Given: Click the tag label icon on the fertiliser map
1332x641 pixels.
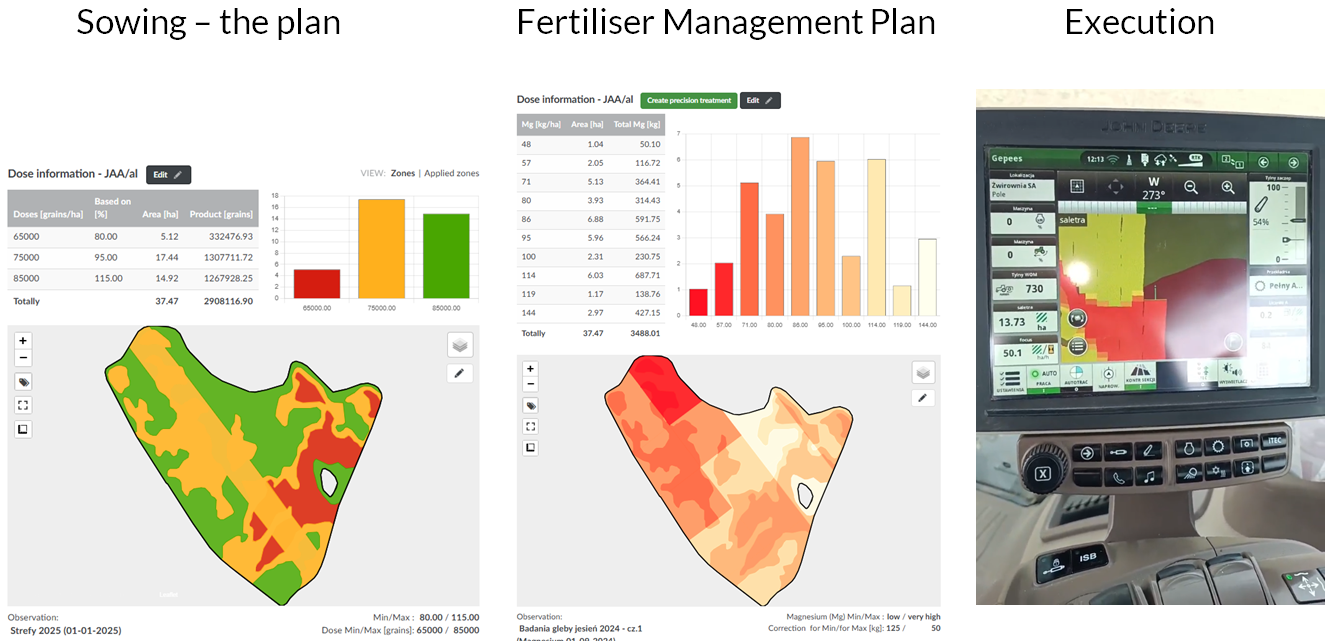Looking at the screenshot, I should click(530, 405).
